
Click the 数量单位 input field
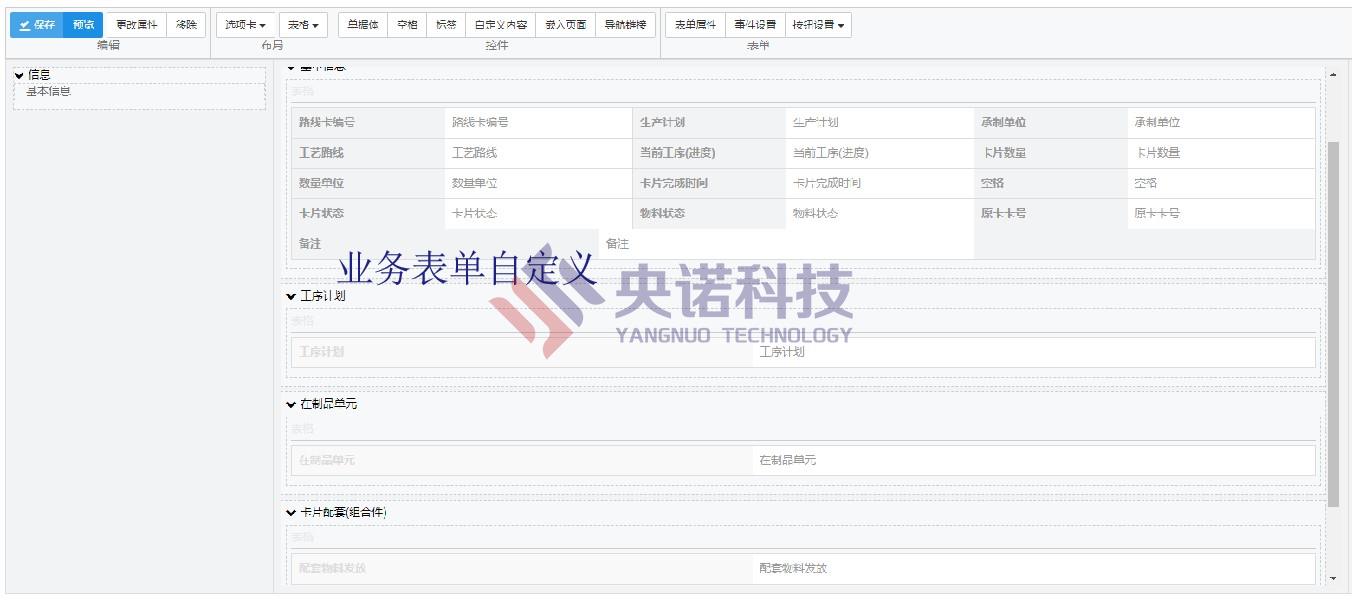(539, 183)
